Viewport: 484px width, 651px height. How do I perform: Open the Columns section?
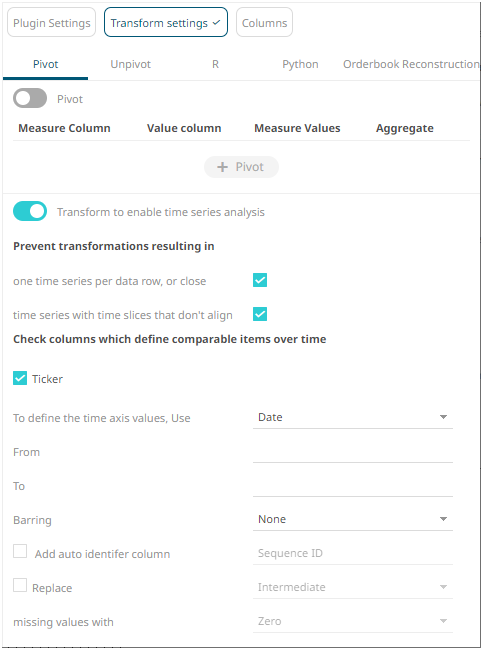pyautogui.click(x=264, y=23)
